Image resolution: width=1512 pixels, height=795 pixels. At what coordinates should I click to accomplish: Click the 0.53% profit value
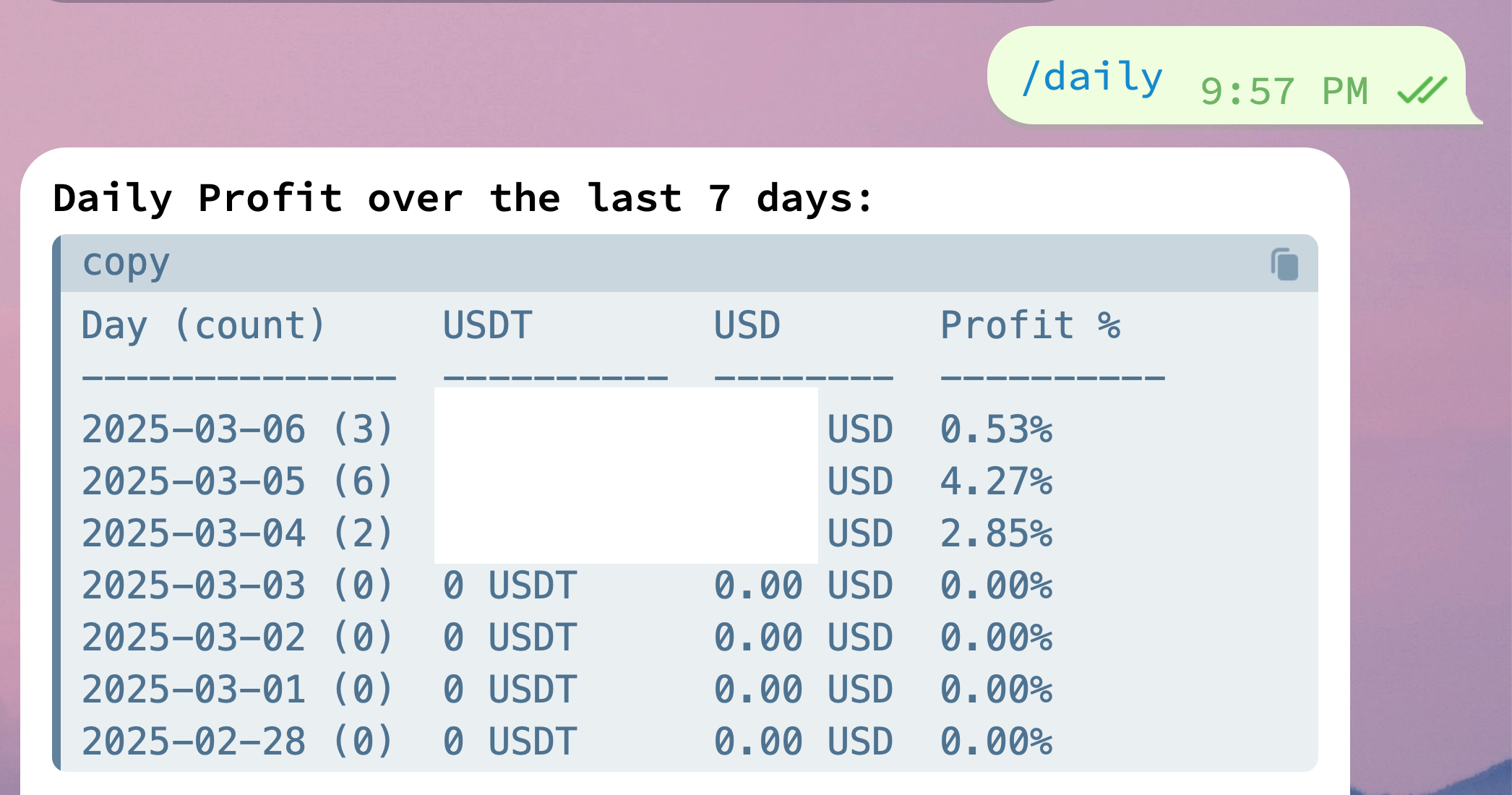996,429
